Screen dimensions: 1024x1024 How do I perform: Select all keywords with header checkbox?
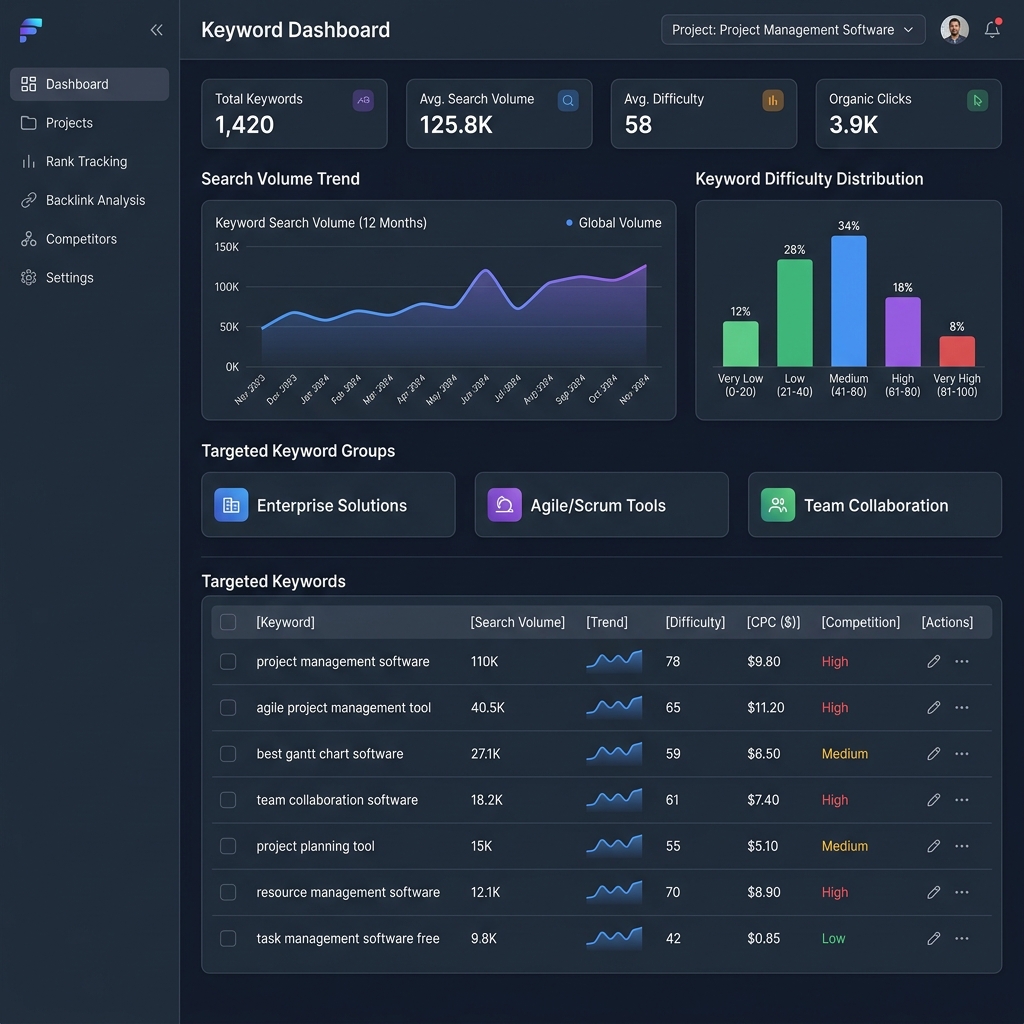pos(228,622)
